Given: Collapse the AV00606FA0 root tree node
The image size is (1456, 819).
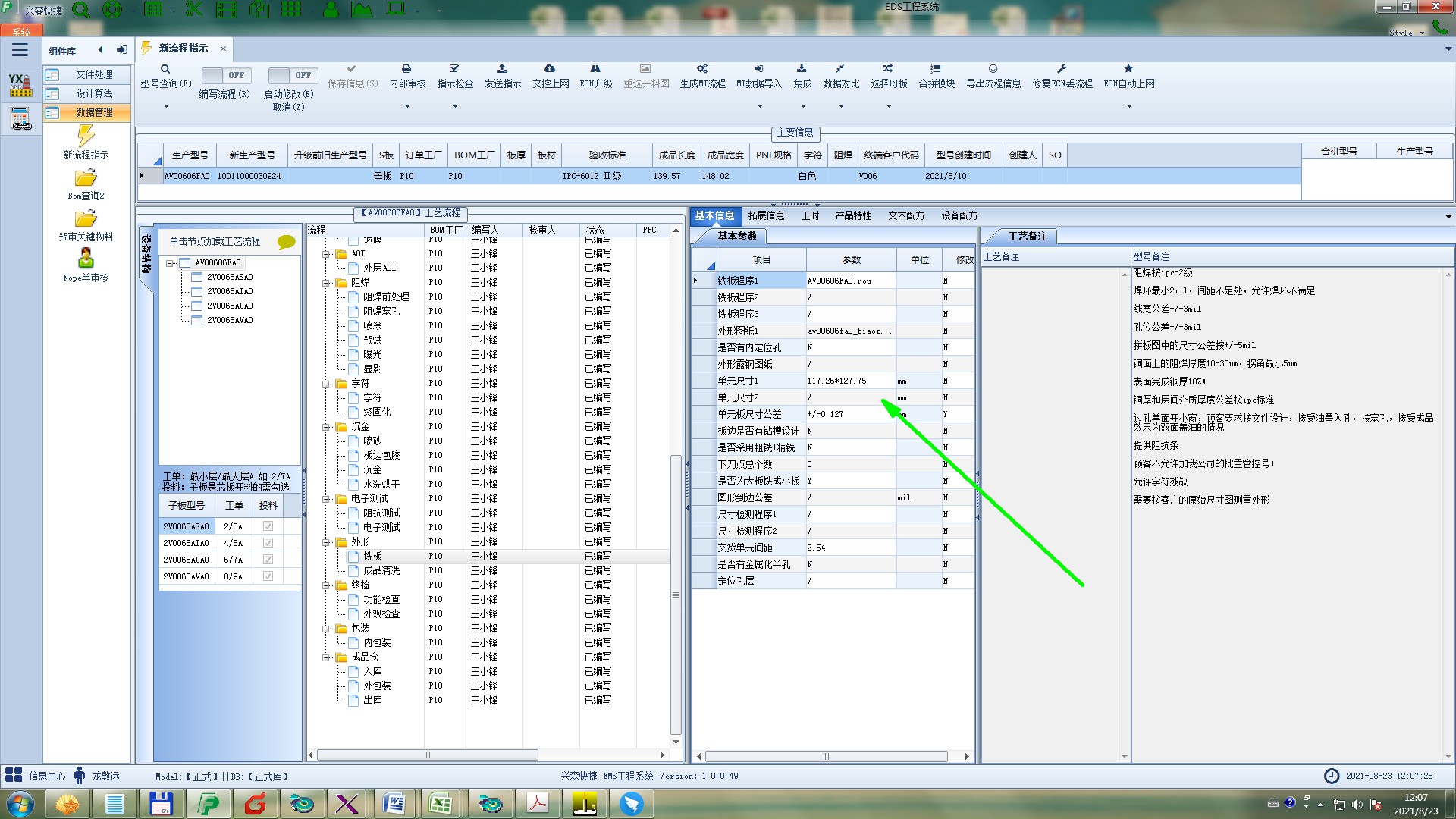Looking at the screenshot, I should pos(171,263).
